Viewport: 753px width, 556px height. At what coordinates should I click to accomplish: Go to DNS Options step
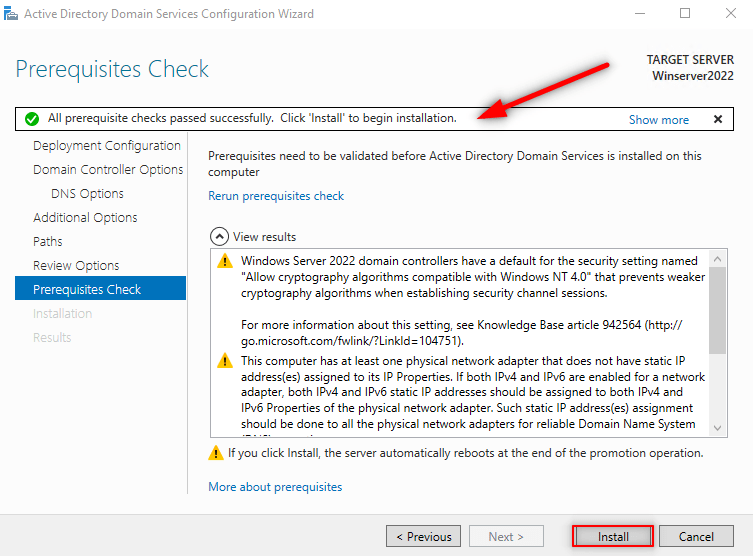click(x=87, y=194)
